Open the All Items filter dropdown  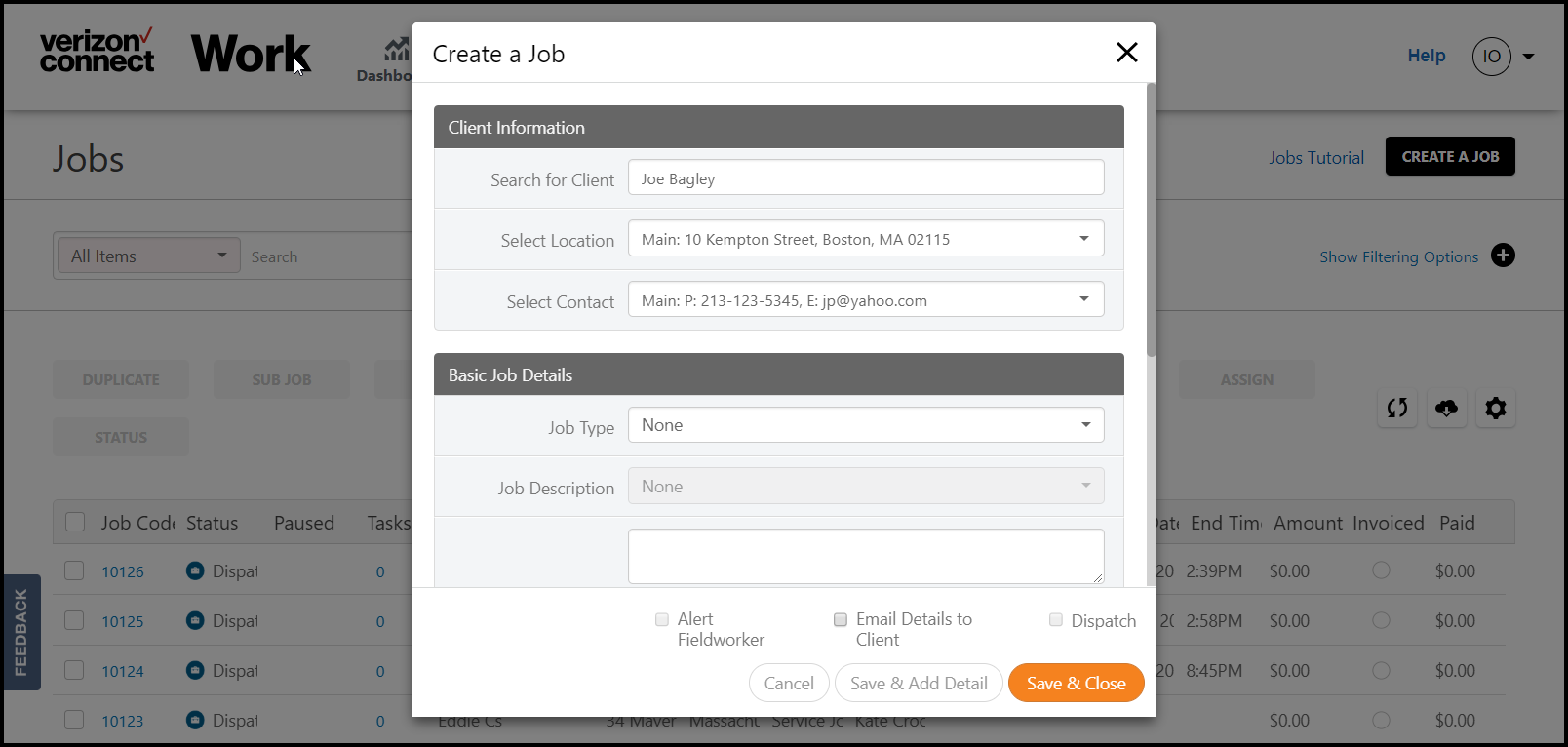(148, 256)
